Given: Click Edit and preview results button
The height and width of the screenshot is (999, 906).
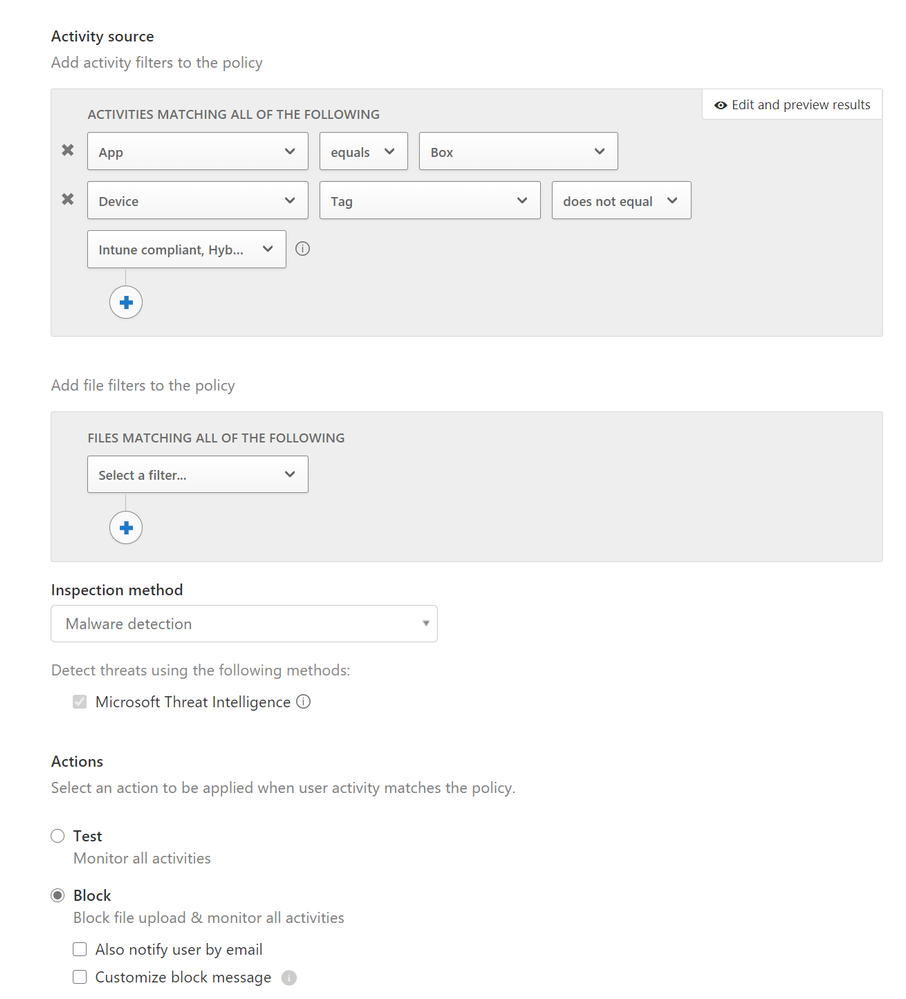Looking at the screenshot, I should [x=792, y=105].
